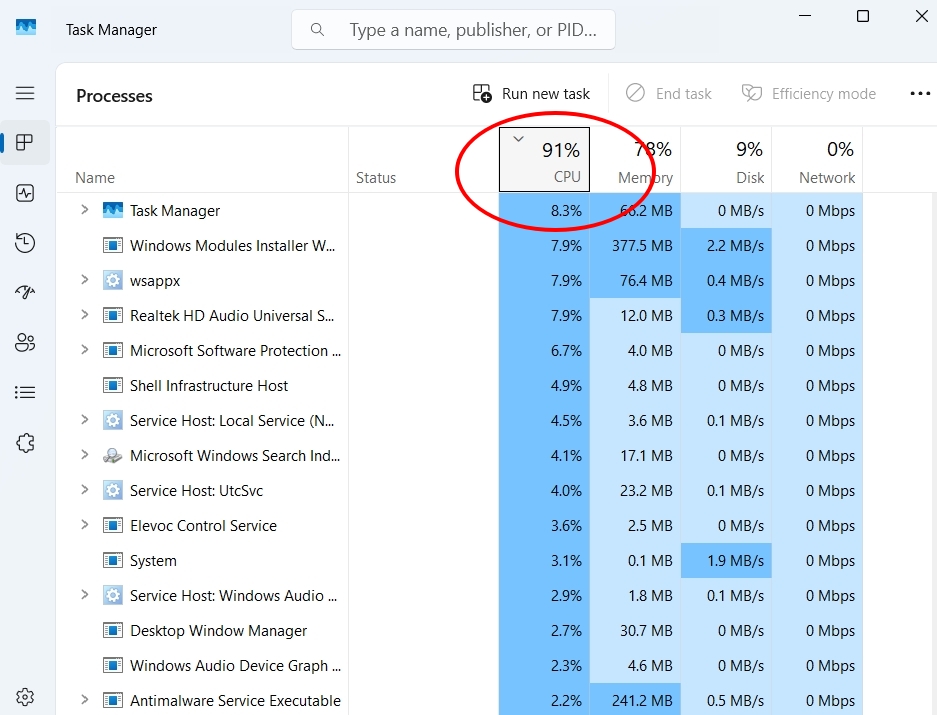Select the Desktop Window Manager process

pos(218,631)
